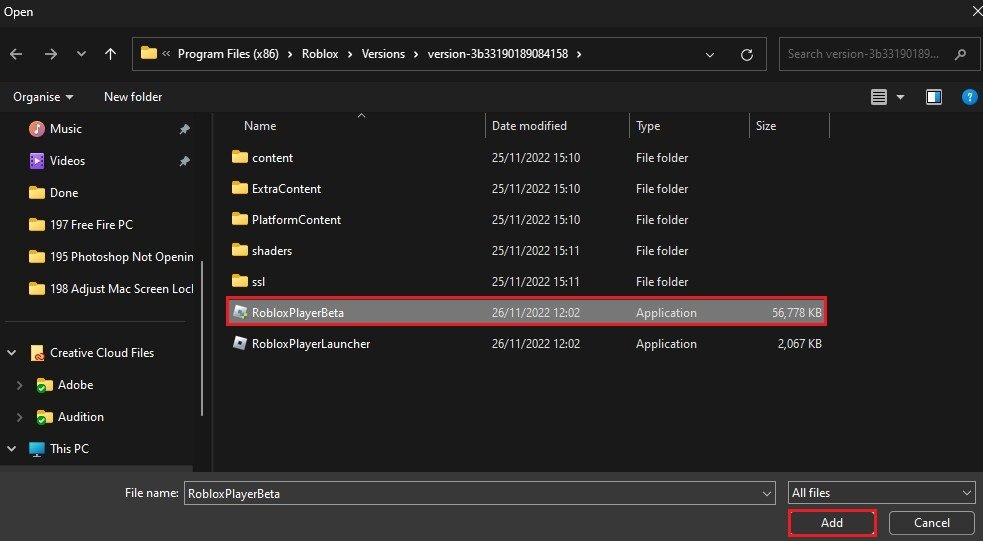Click the sidebar vertical scrollbar

202,339
